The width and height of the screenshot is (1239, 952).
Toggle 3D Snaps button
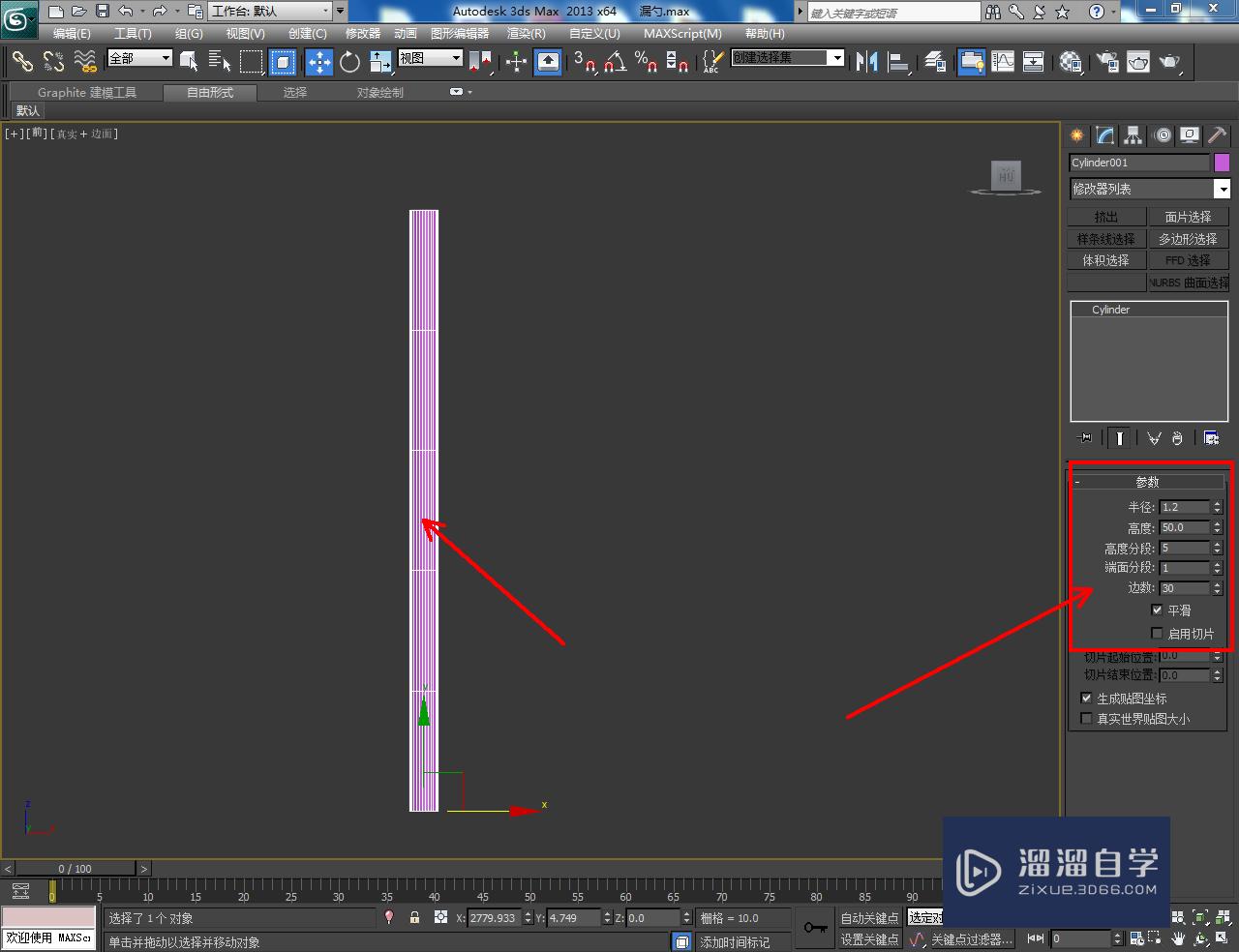(x=585, y=62)
